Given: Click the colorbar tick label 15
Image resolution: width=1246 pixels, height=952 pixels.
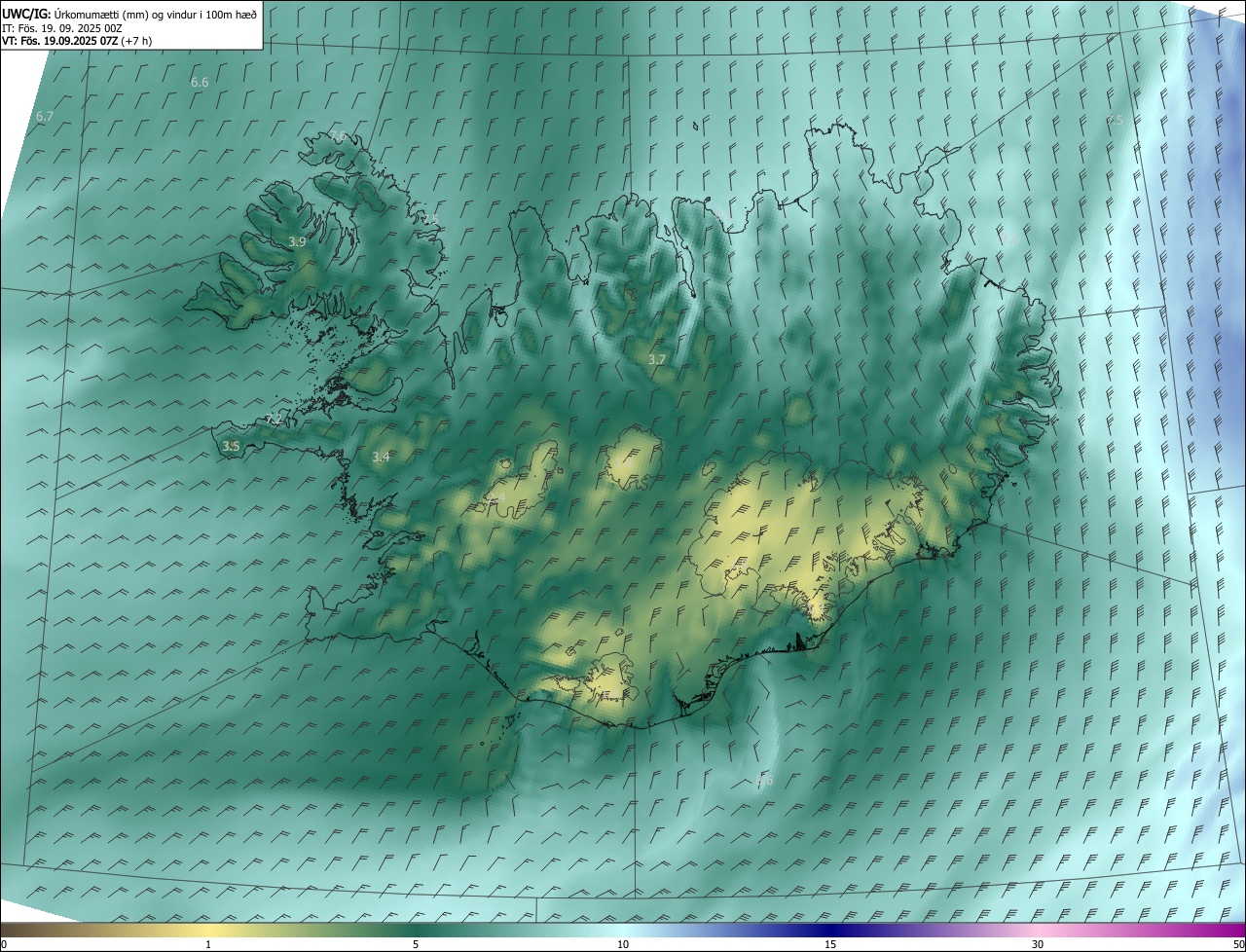Looking at the screenshot, I should [830, 944].
